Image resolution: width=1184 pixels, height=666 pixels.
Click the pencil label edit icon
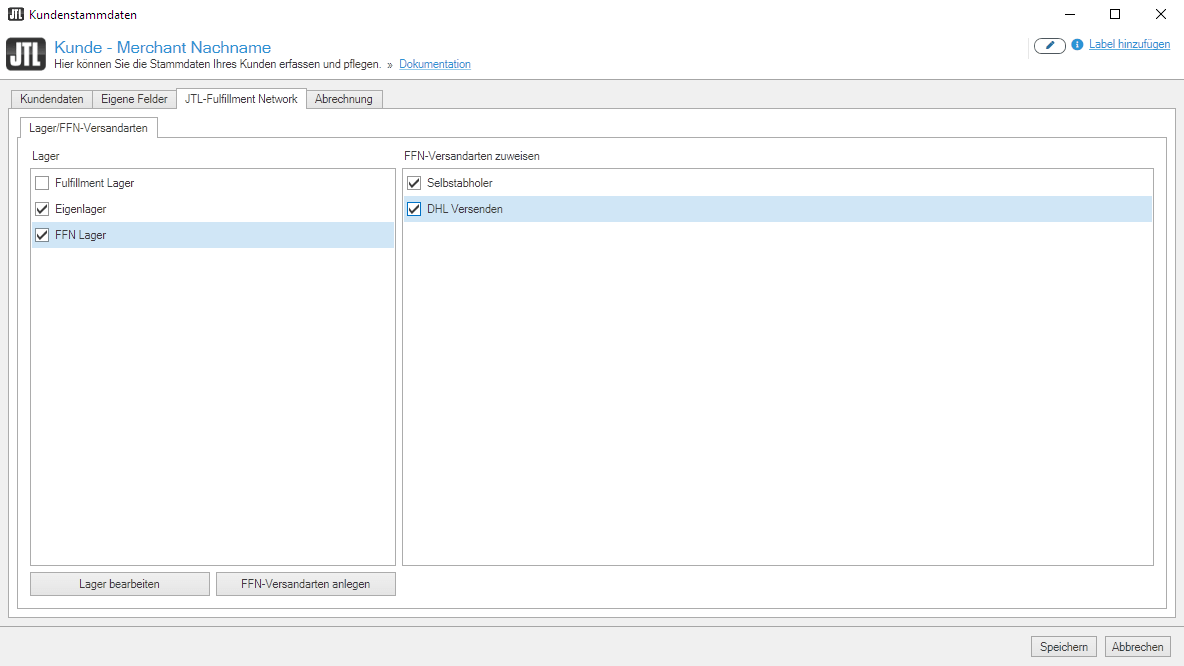[x=1049, y=45]
